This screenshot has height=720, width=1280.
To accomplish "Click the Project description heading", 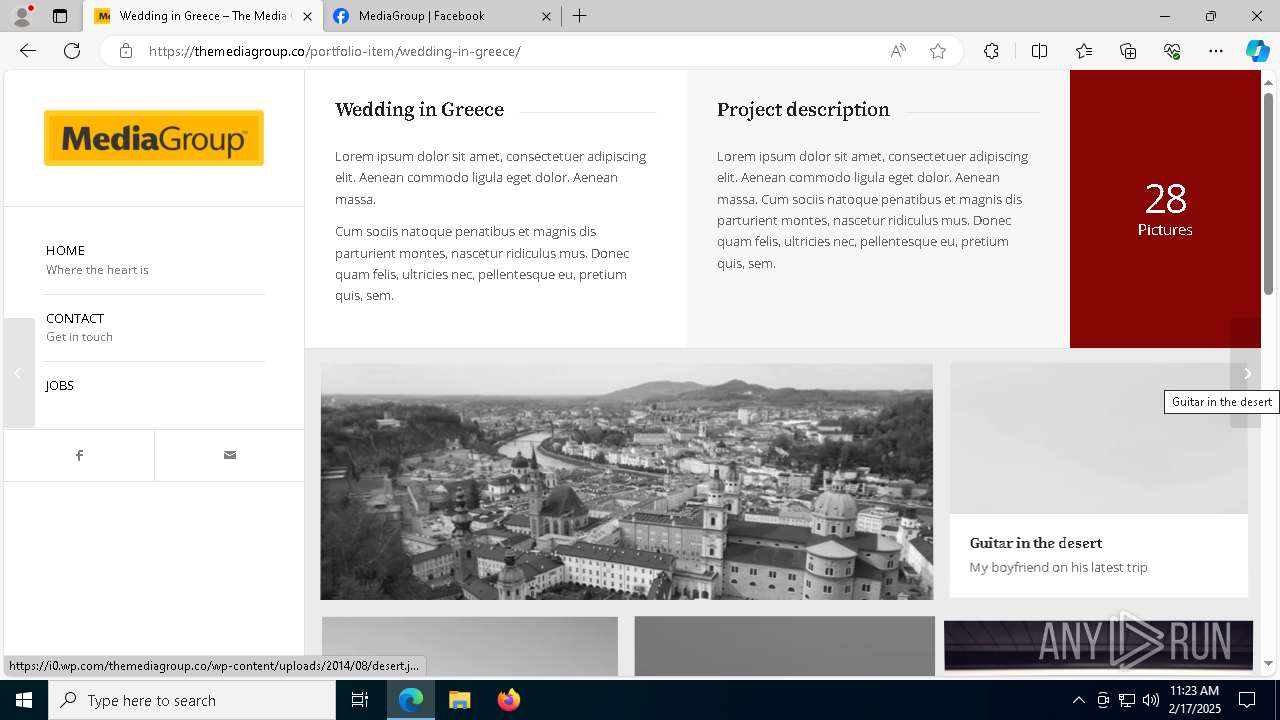I will (803, 110).
